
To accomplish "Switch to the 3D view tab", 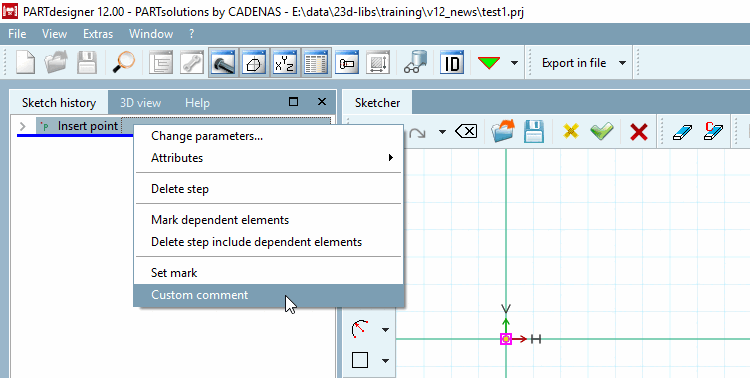I will [x=140, y=103].
